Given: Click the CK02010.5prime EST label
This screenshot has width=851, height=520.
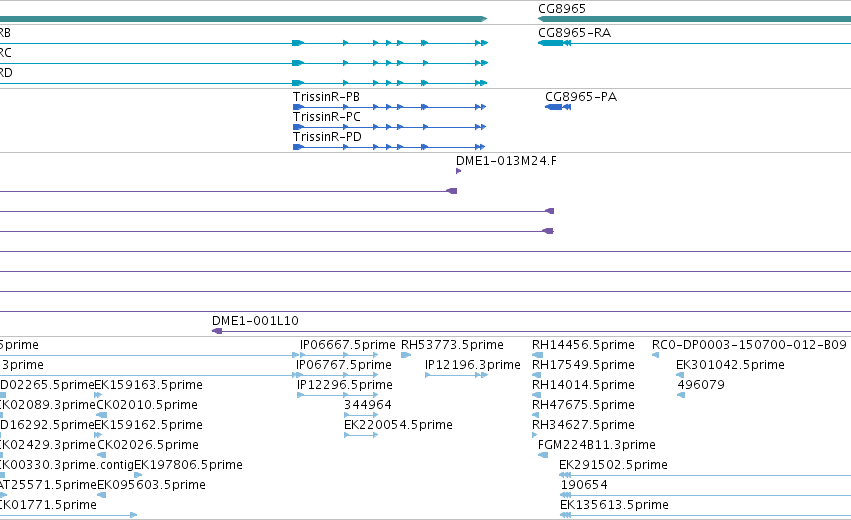Looking at the screenshot, I should coord(147,405).
